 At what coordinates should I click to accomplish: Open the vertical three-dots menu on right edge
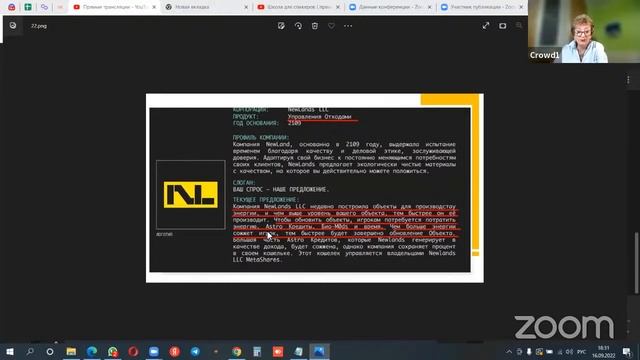click(x=628, y=80)
